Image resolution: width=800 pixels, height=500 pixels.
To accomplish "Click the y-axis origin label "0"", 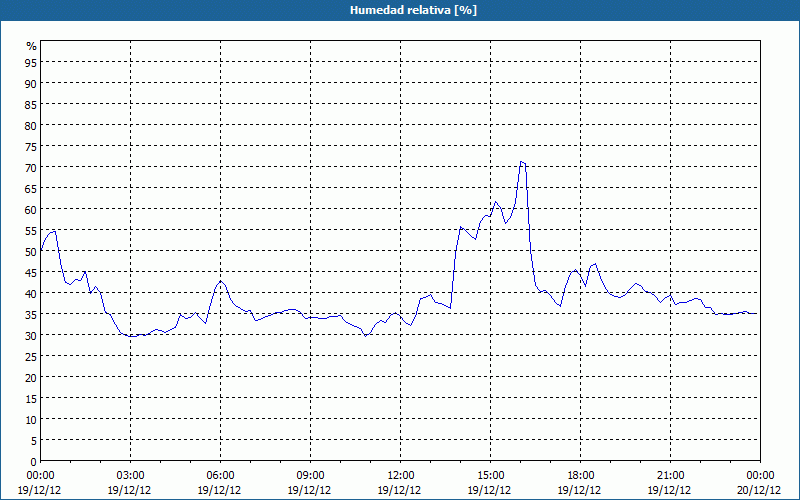I will [x=34, y=462].
